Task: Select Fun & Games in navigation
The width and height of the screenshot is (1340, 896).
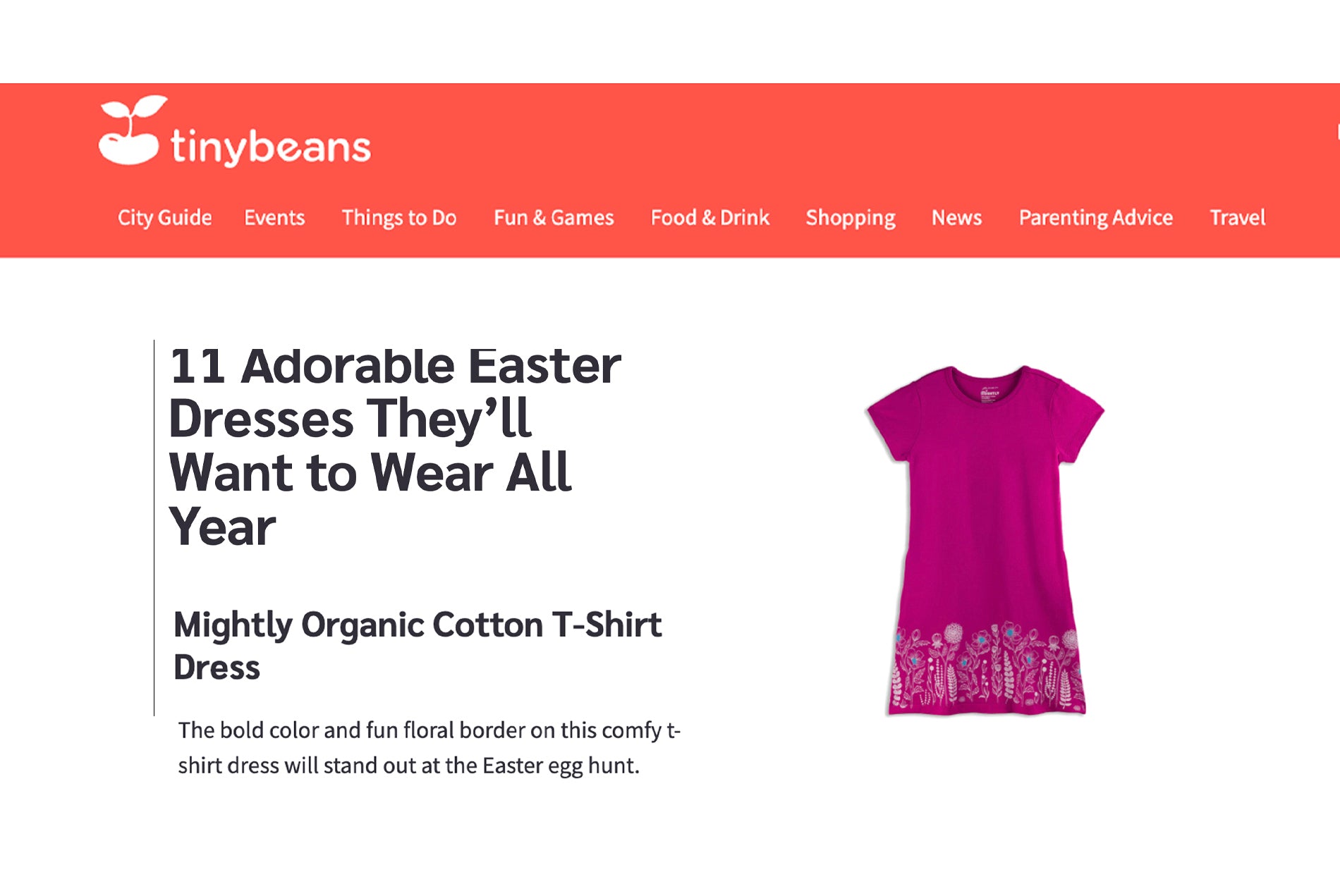Action: click(x=554, y=217)
